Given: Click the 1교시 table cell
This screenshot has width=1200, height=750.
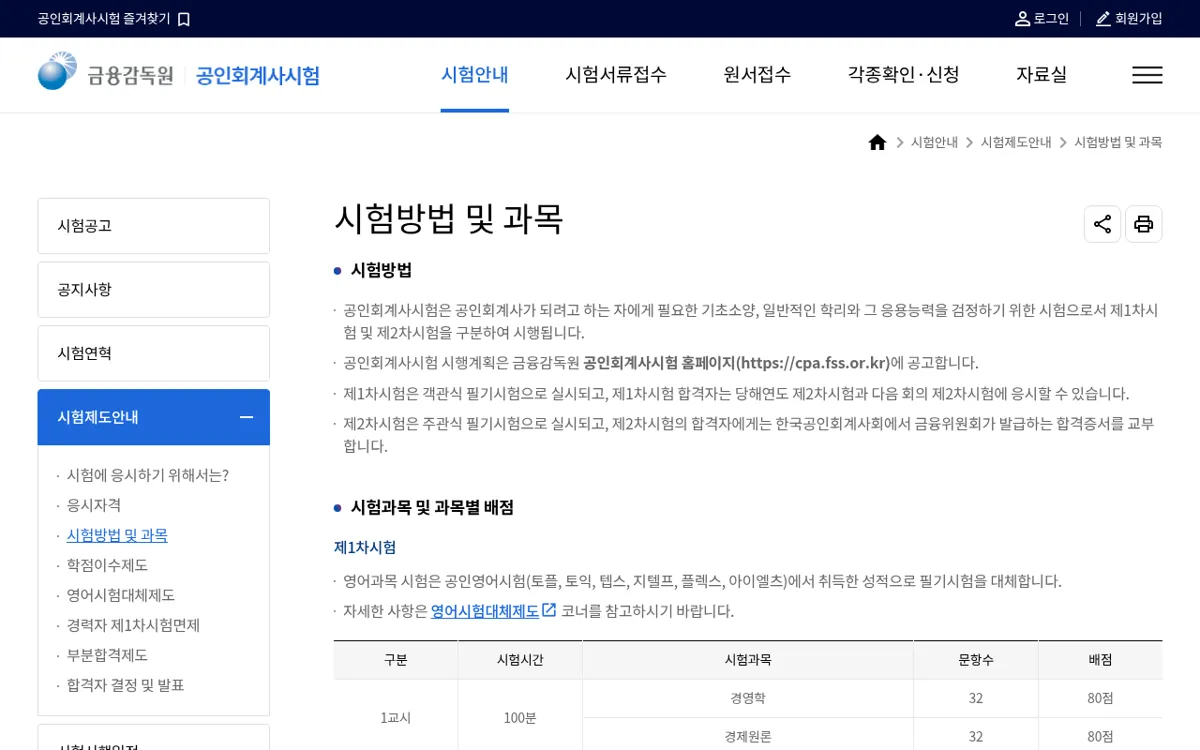Looking at the screenshot, I should (396, 717).
